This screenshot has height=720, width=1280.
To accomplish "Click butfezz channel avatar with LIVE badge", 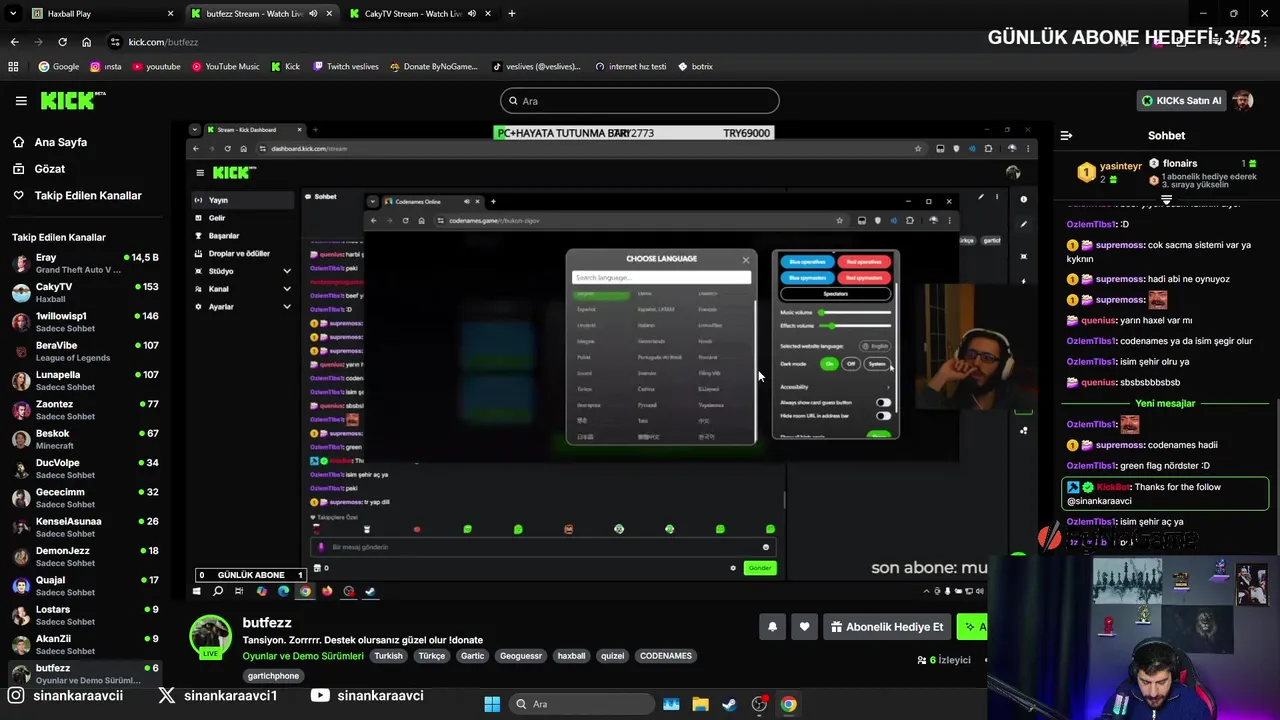I will click(211, 637).
